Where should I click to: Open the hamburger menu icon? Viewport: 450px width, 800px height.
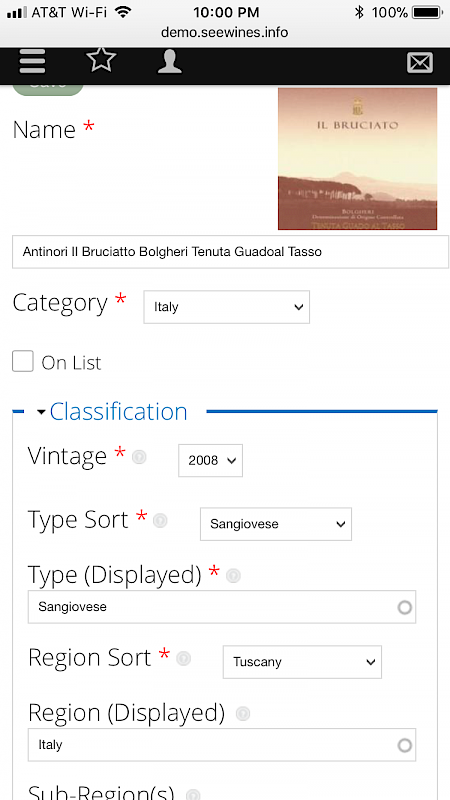pos(33,63)
